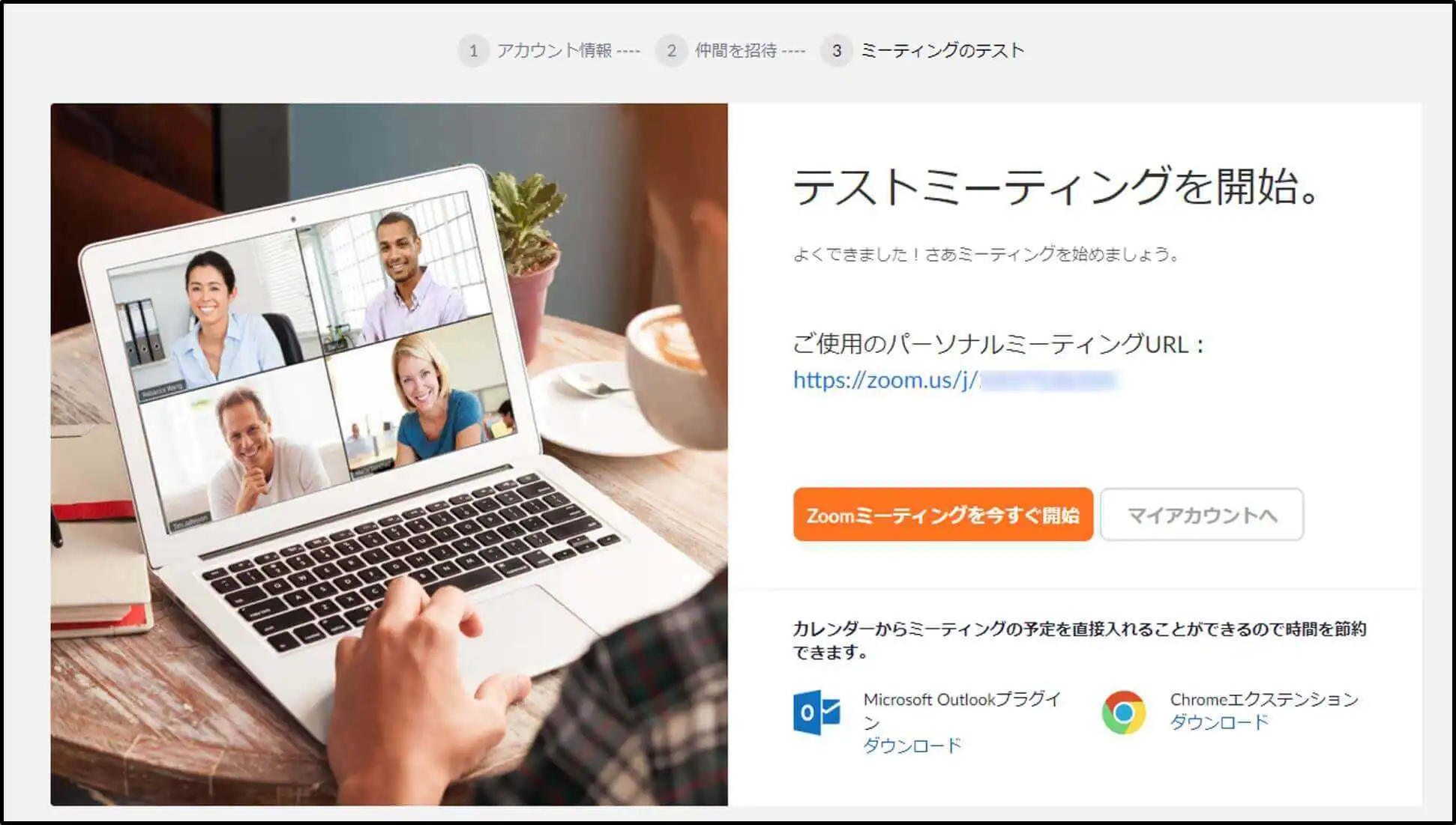Download the Microsoft Outlook plugin

tap(912, 746)
